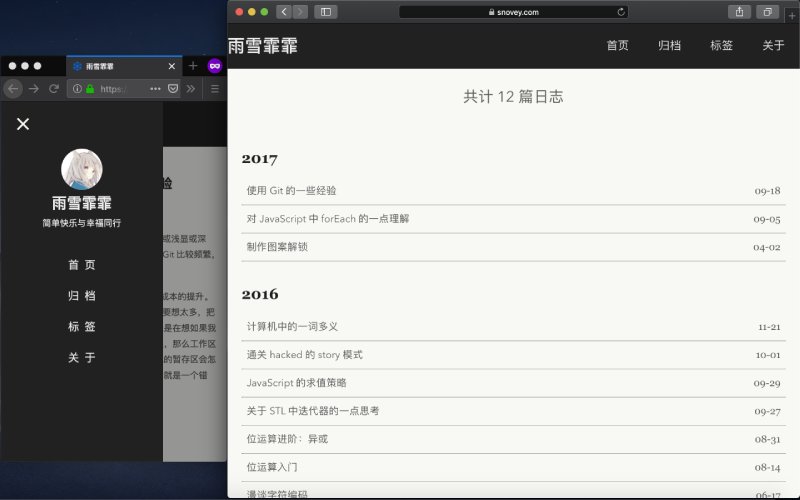Show Safari tab overview
The height and width of the screenshot is (500, 800).
pos(767,12)
